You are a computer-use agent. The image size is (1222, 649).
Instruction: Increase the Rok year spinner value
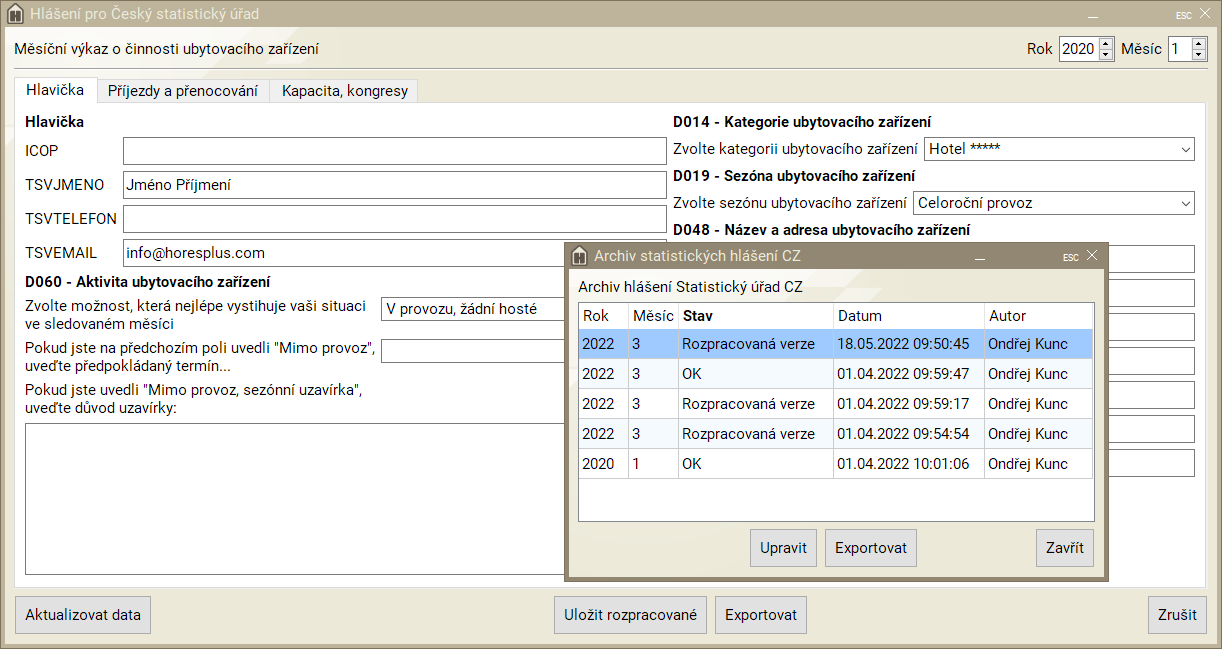[x=1105, y=44]
